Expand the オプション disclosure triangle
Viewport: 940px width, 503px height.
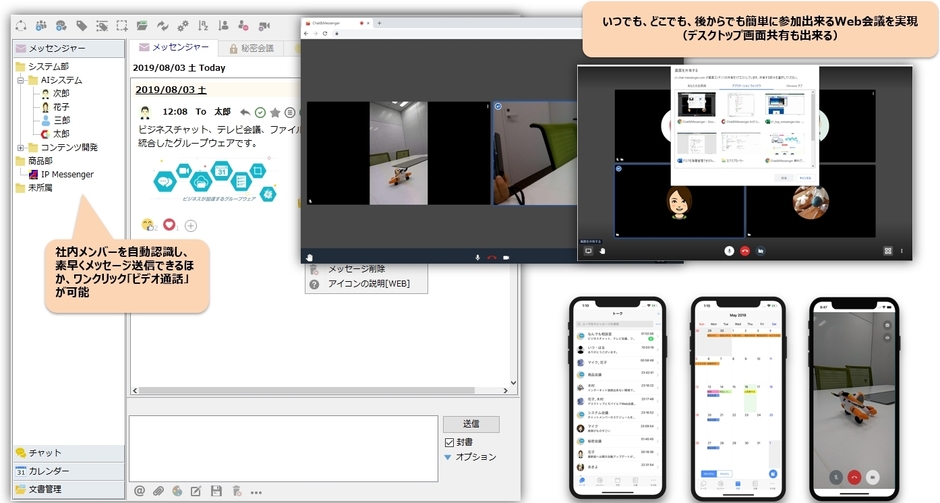(448, 457)
